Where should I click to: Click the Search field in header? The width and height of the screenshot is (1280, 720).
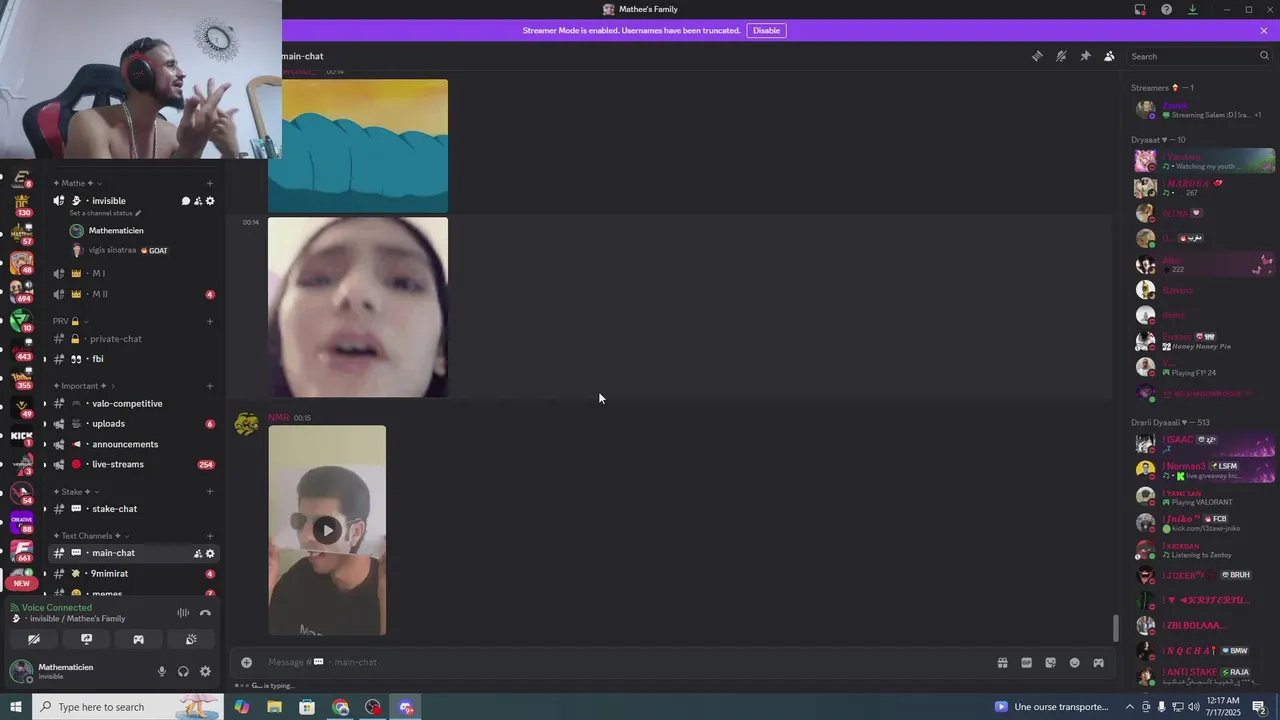pos(1200,56)
